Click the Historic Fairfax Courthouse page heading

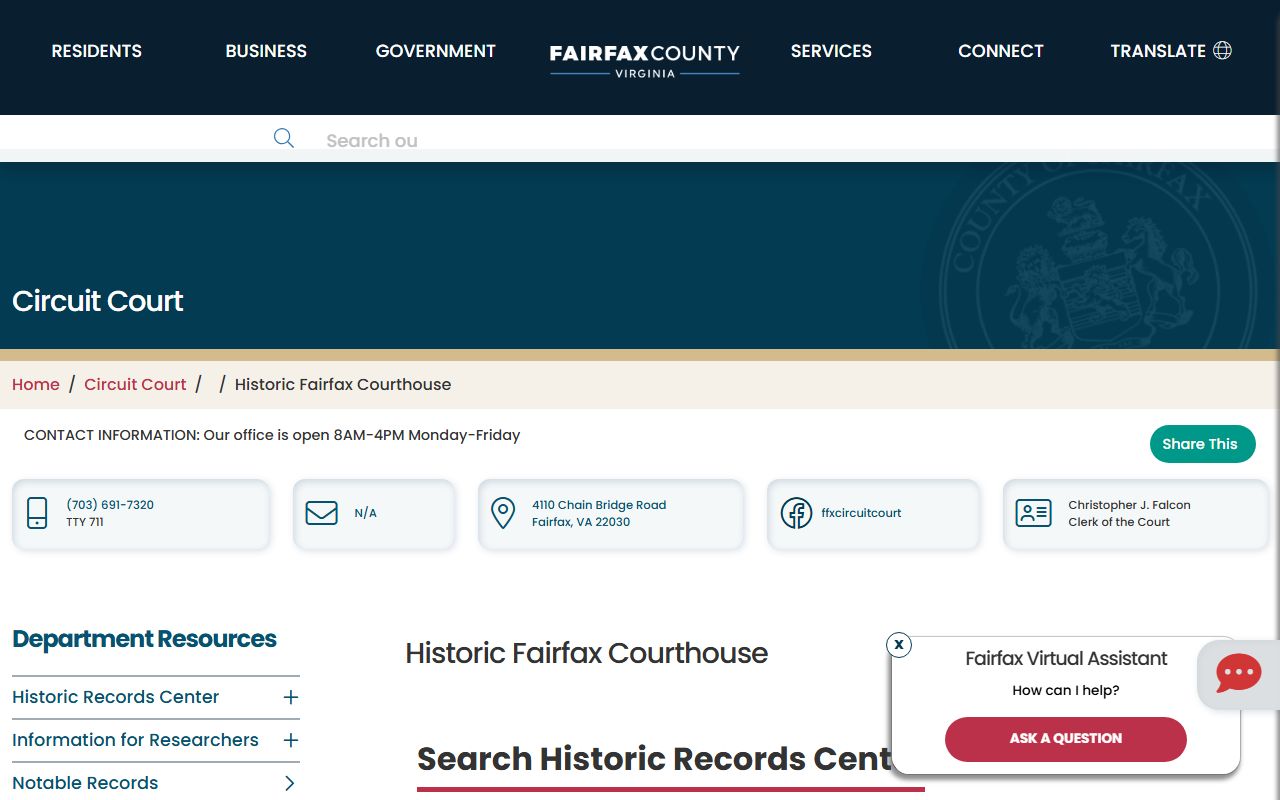coord(587,653)
